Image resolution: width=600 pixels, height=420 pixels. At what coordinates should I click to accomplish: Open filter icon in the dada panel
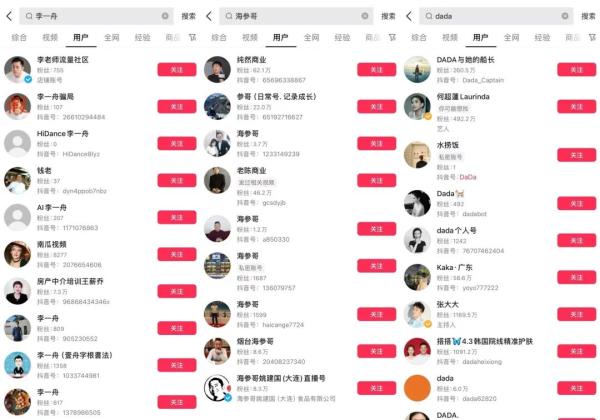tap(592, 37)
